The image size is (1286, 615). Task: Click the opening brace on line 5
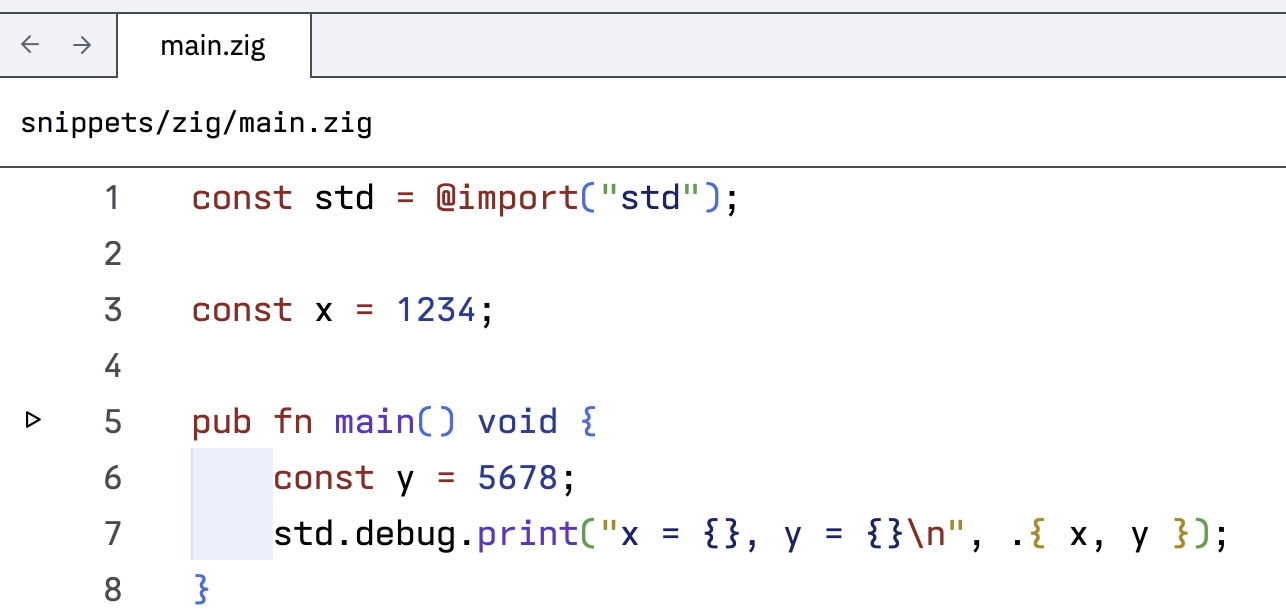(x=588, y=422)
